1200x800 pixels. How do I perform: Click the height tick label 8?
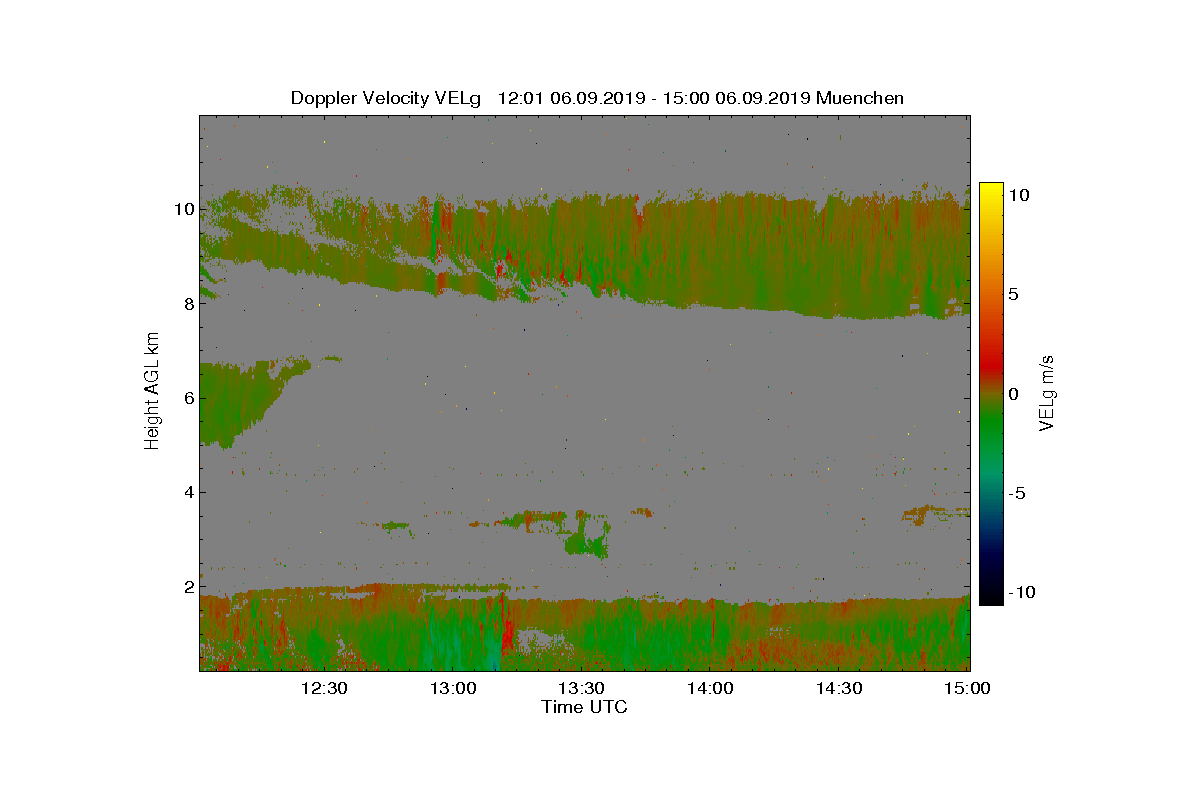point(188,303)
